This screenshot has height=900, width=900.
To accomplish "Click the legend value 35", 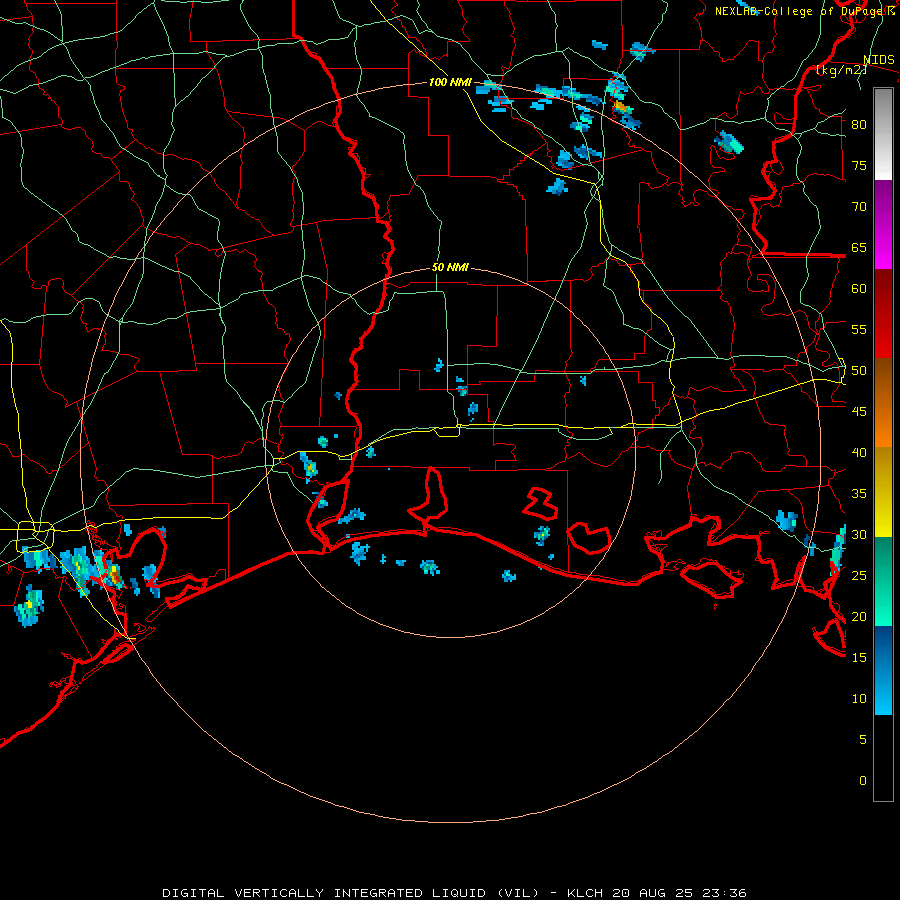I will click(x=859, y=494).
